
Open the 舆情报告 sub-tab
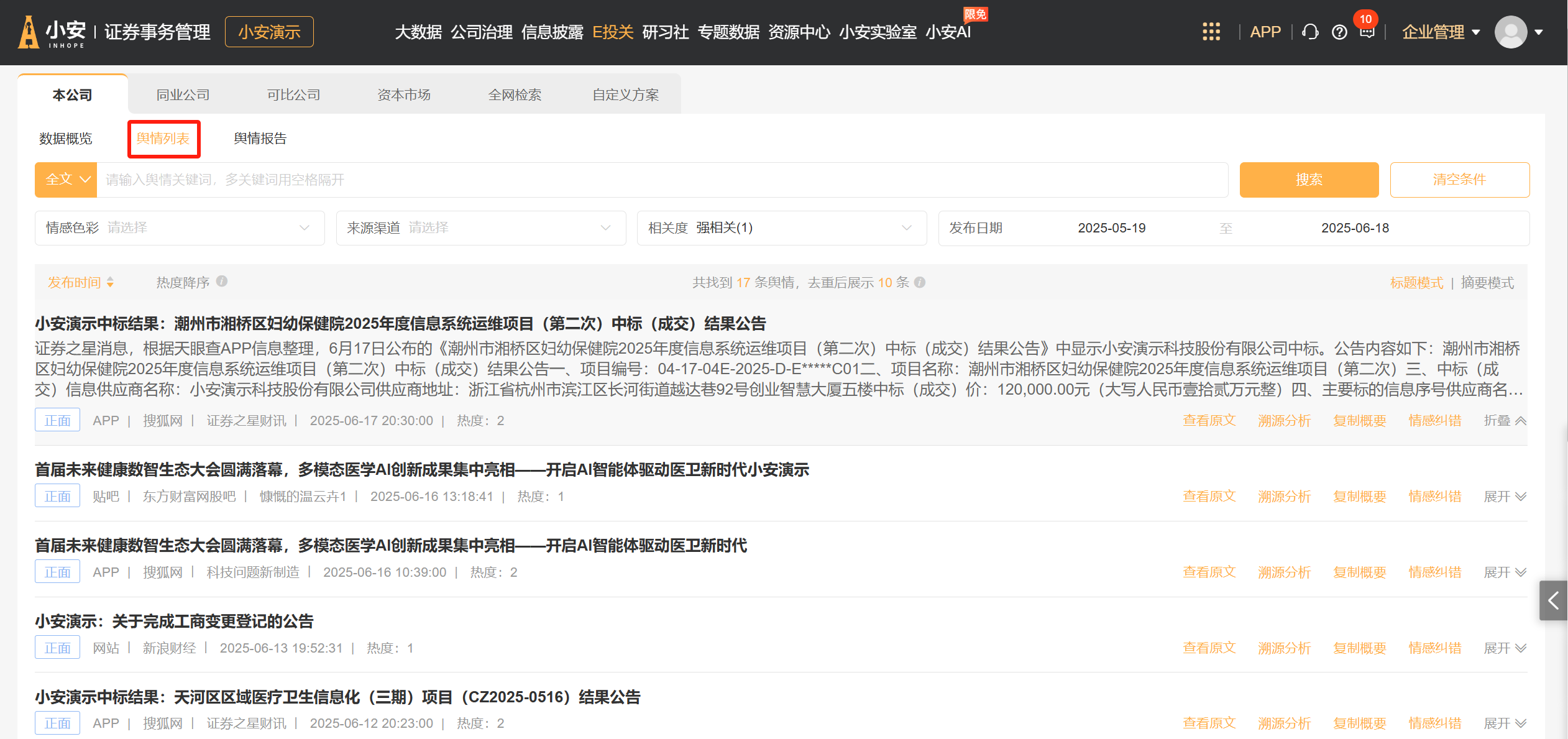(260, 139)
